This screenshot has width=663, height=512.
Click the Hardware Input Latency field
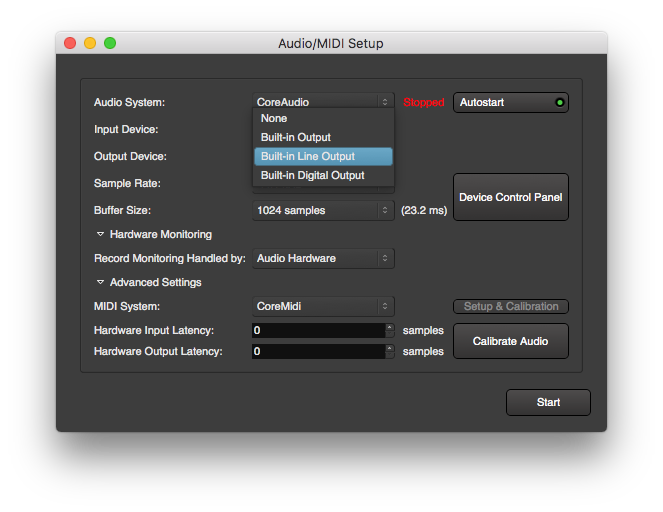pyautogui.click(x=317, y=330)
